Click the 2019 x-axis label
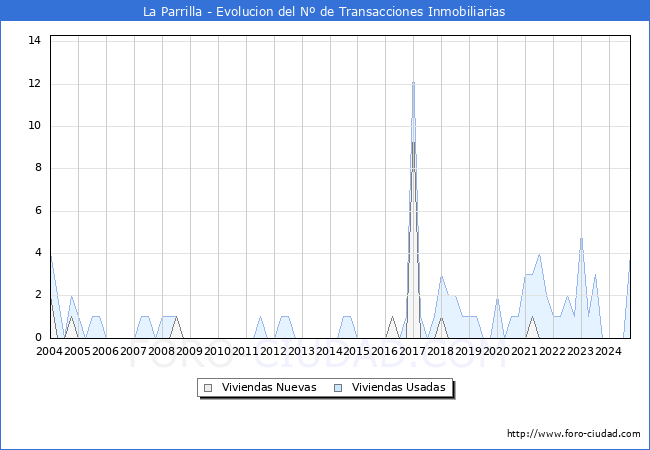Viewport: 650px width, 450px height. [468, 351]
